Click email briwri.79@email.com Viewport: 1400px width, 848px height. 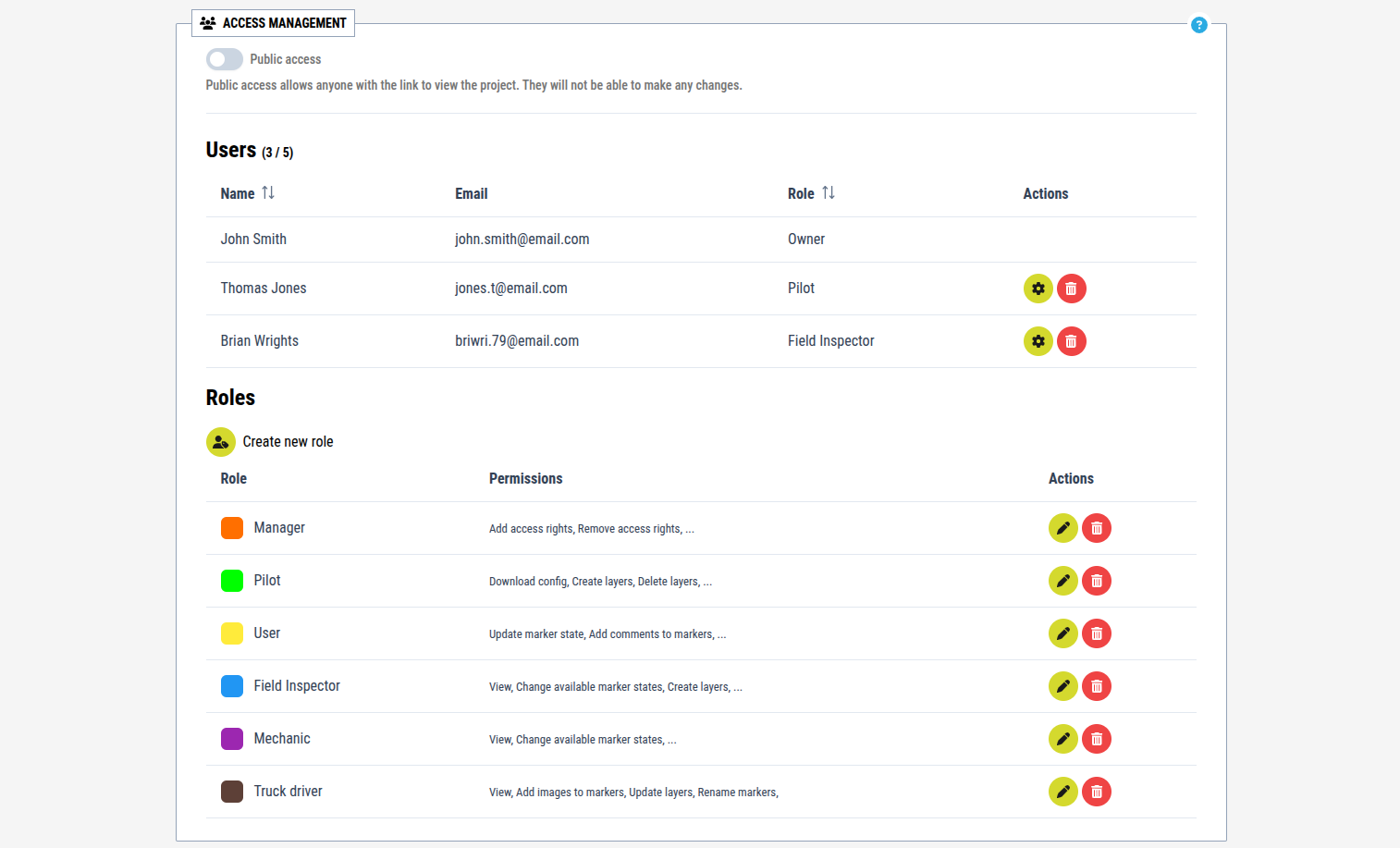tap(517, 341)
